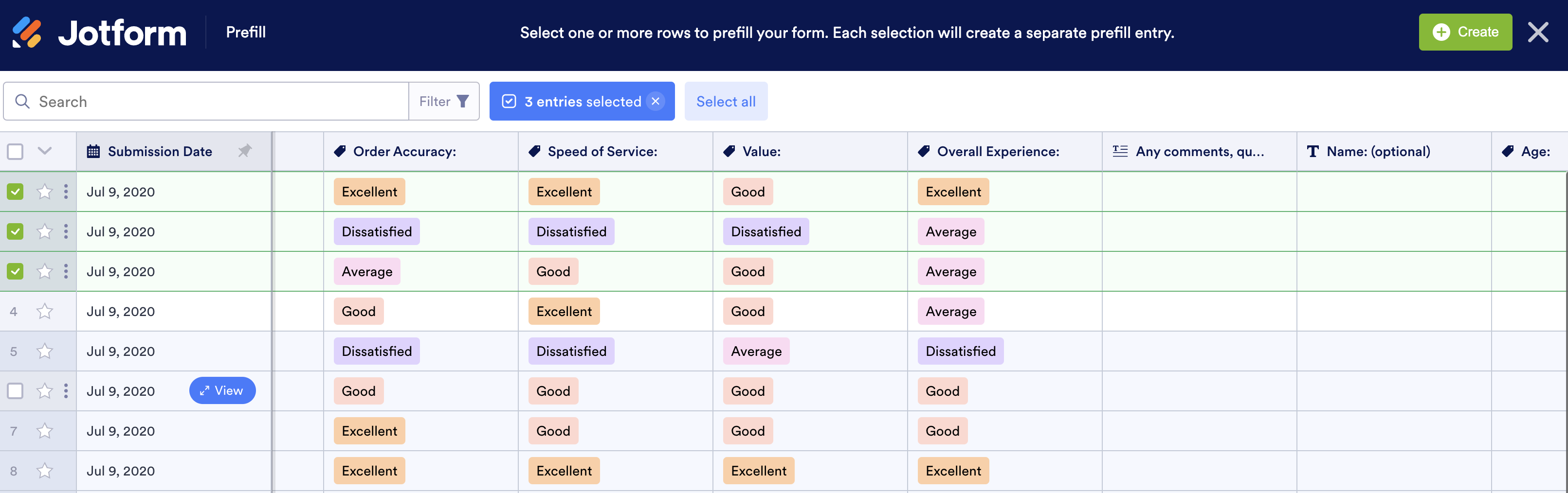Screen dimensions: 1568x493
Task: Star the first row entry
Action: (44, 192)
